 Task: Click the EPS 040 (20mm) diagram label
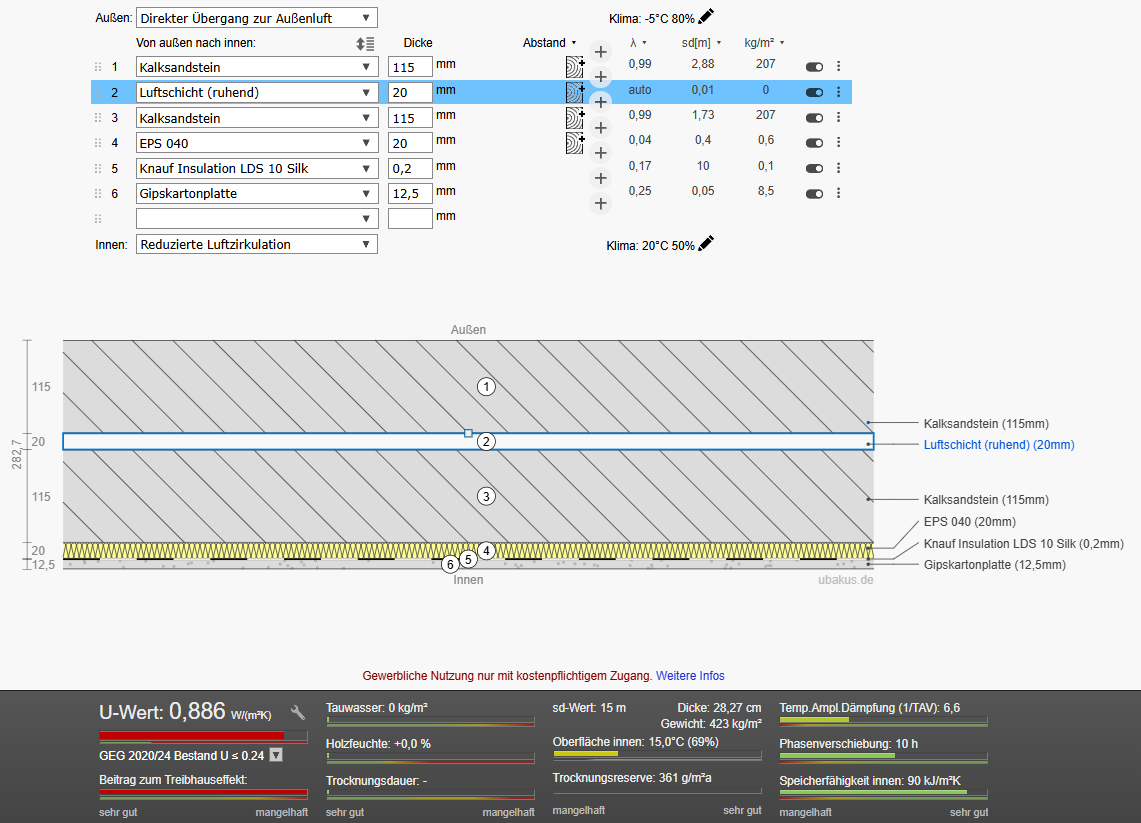969,522
